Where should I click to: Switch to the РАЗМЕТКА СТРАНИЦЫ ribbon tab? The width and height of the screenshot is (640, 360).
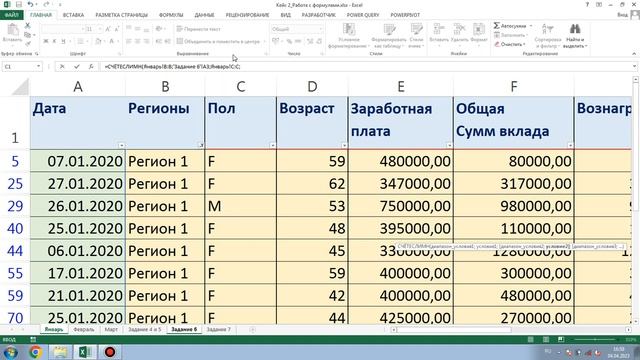pyautogui.click(x=122, y=15)
